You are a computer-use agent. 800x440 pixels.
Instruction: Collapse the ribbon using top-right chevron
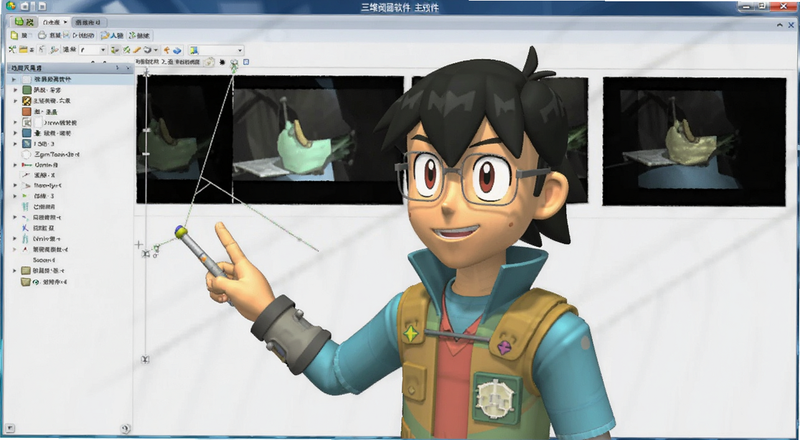780,25
